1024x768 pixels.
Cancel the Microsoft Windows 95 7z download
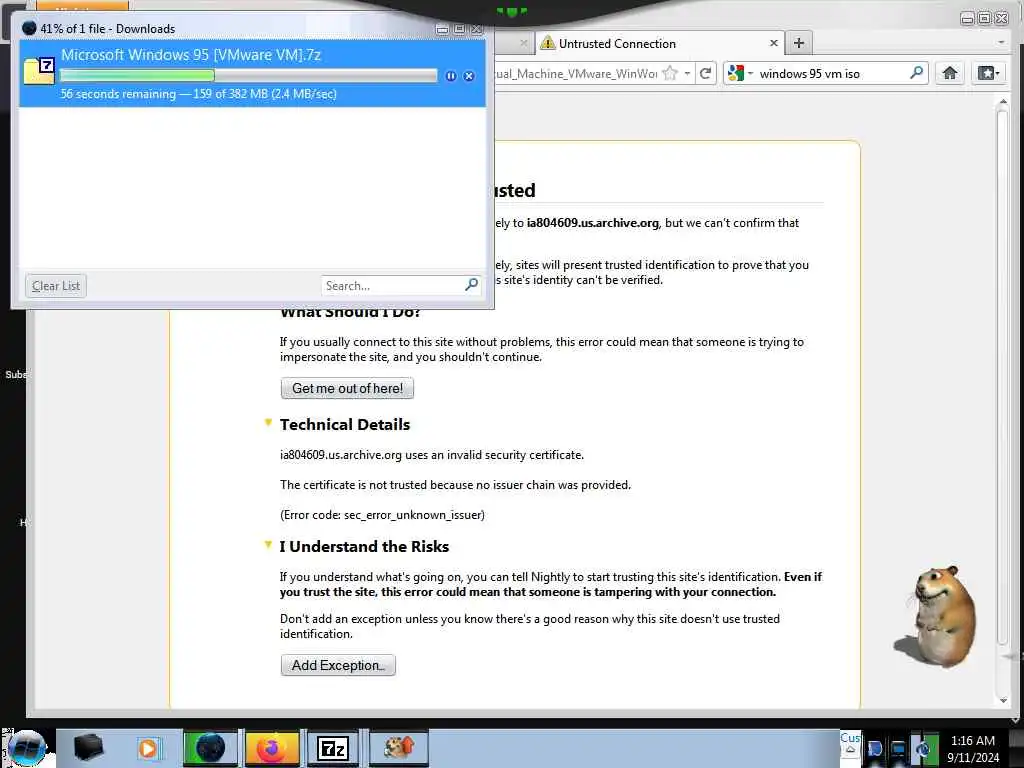(x=469, y=76)
